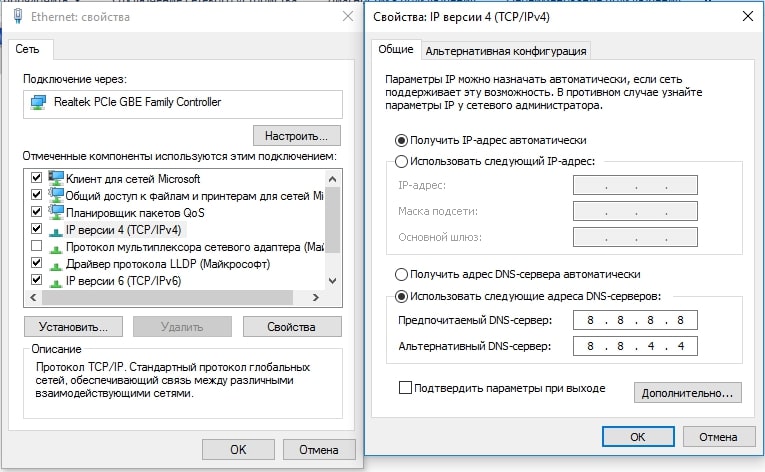This screenshot has width=765, height=472.
Task: Switch to the Общие tab
Action: coord(396,49)
